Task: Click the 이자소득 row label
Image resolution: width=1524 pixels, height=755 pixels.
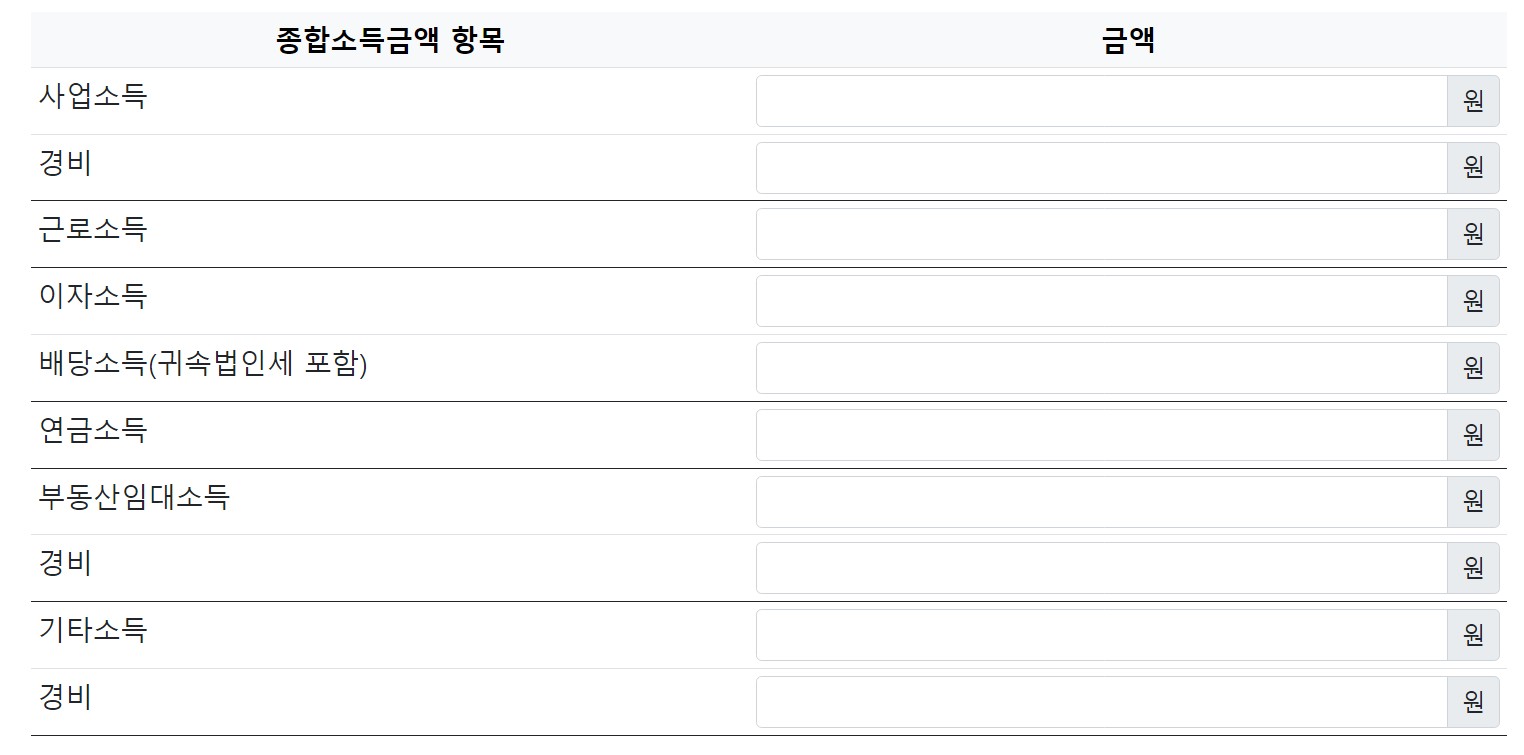Action: pyautogui.click(x=93, y=296)
